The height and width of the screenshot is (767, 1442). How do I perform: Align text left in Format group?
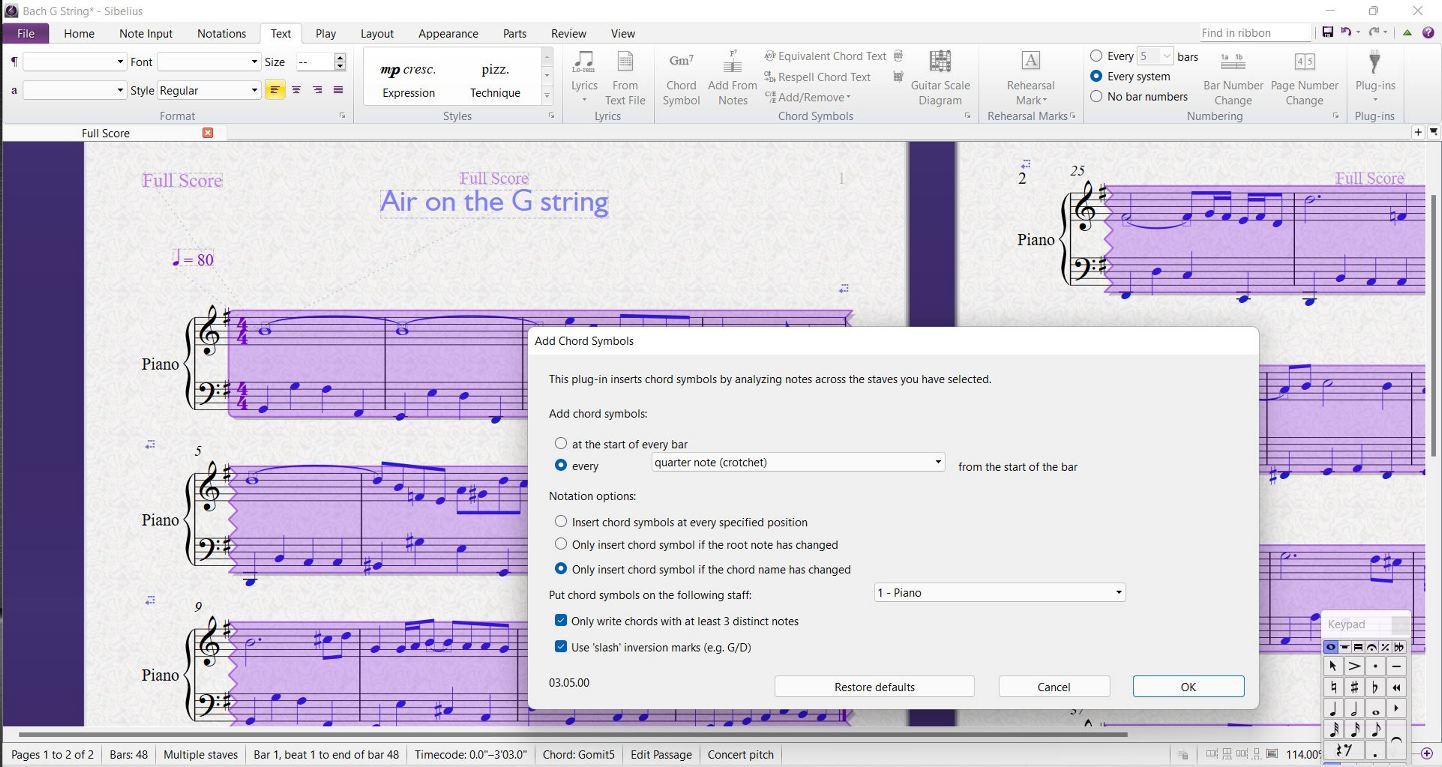275,90
